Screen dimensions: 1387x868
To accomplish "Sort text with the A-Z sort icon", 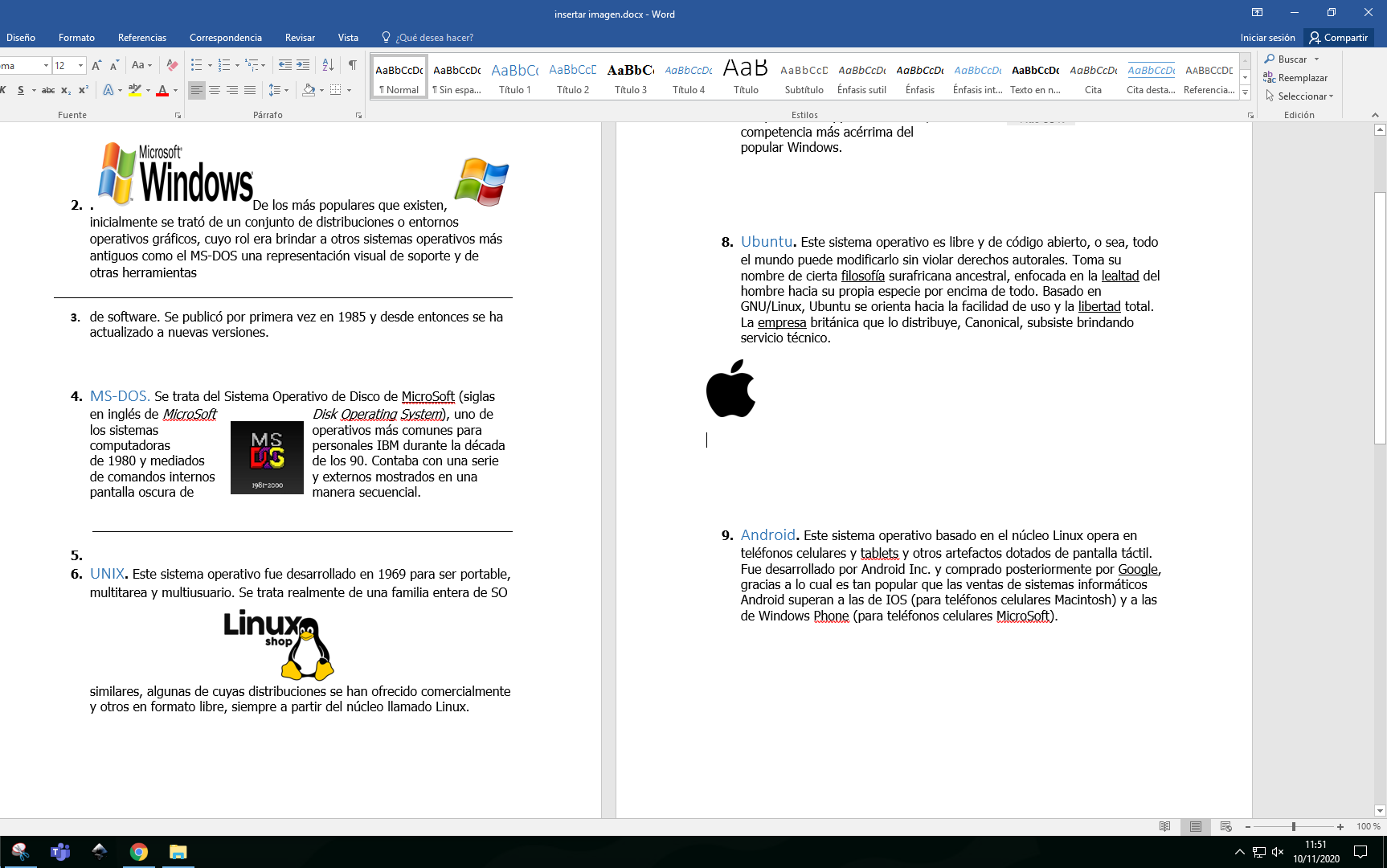I will point(328,65).
